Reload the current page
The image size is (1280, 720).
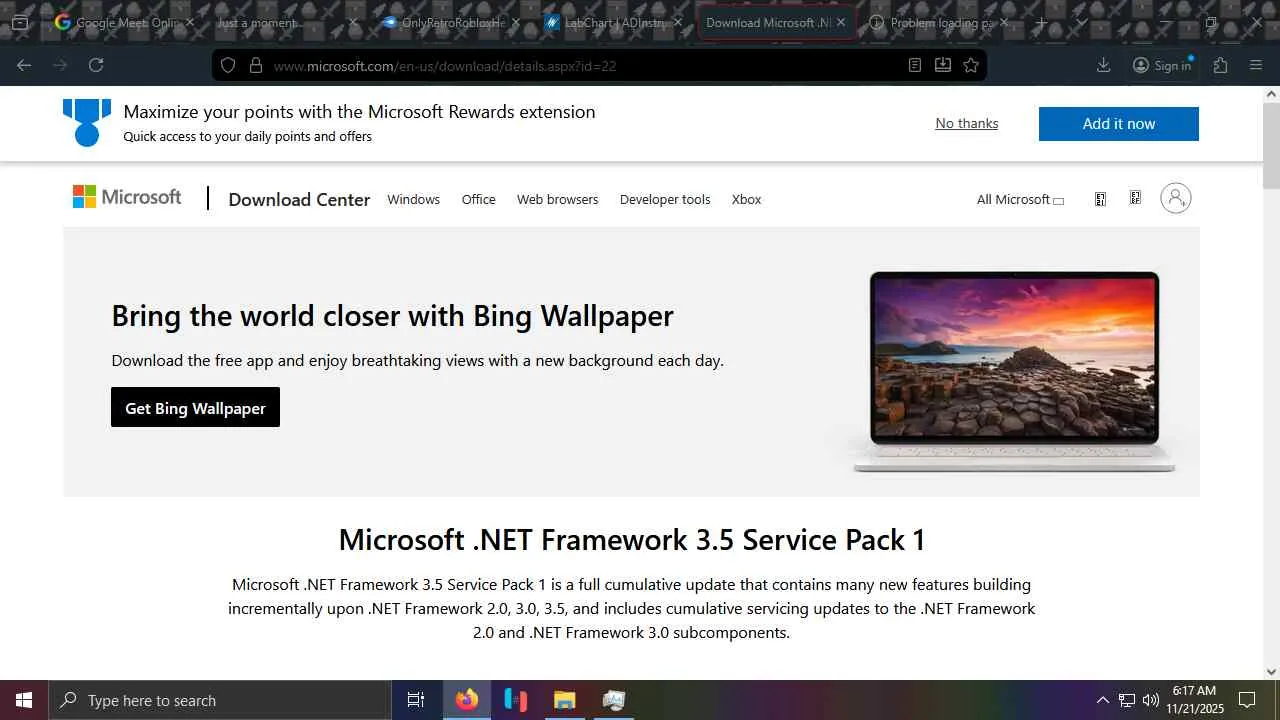pos(96,65)
